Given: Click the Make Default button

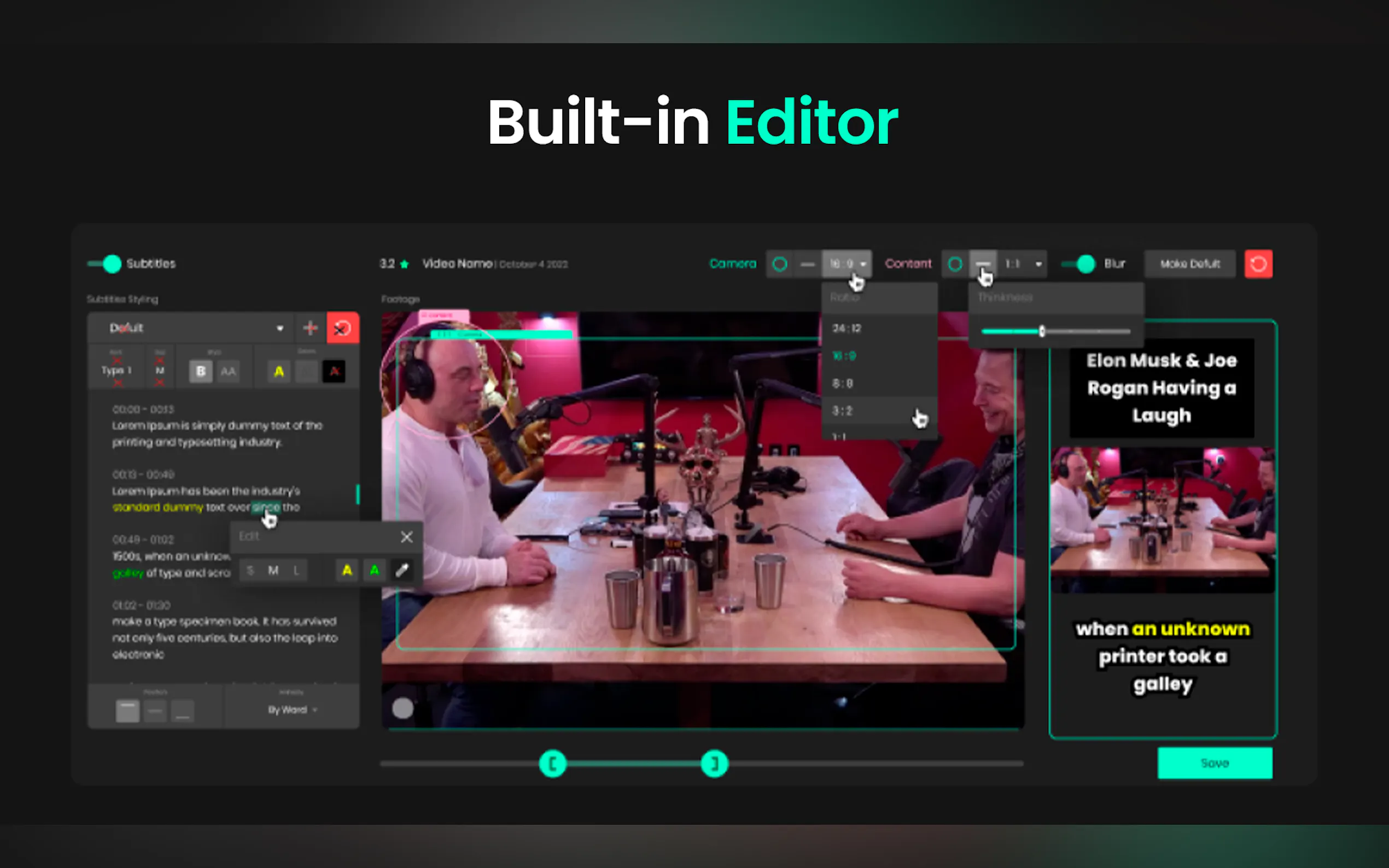Looking at the screenshot, I should coord(1190,264).
